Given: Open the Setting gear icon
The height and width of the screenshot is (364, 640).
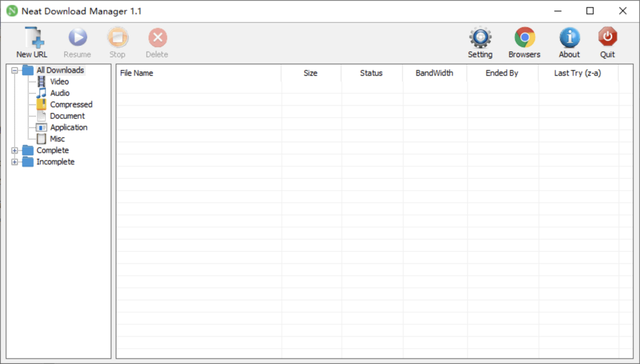Looking at the screenshot, I should (480, 38).
